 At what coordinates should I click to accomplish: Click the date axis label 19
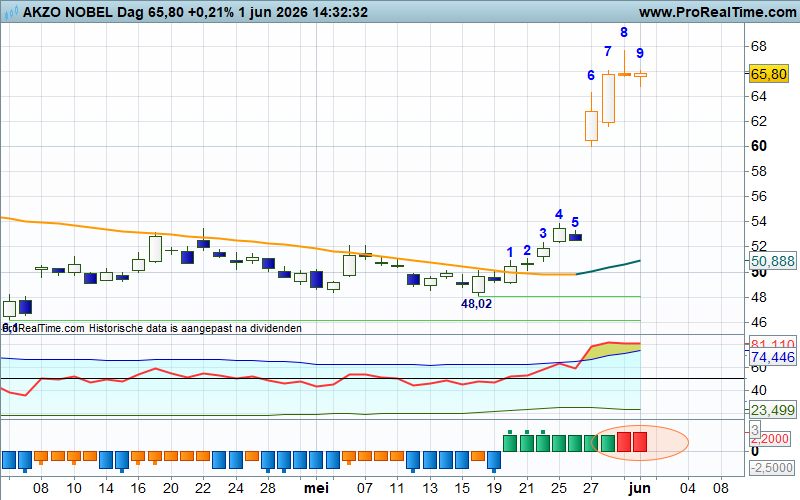click(494, 488)
